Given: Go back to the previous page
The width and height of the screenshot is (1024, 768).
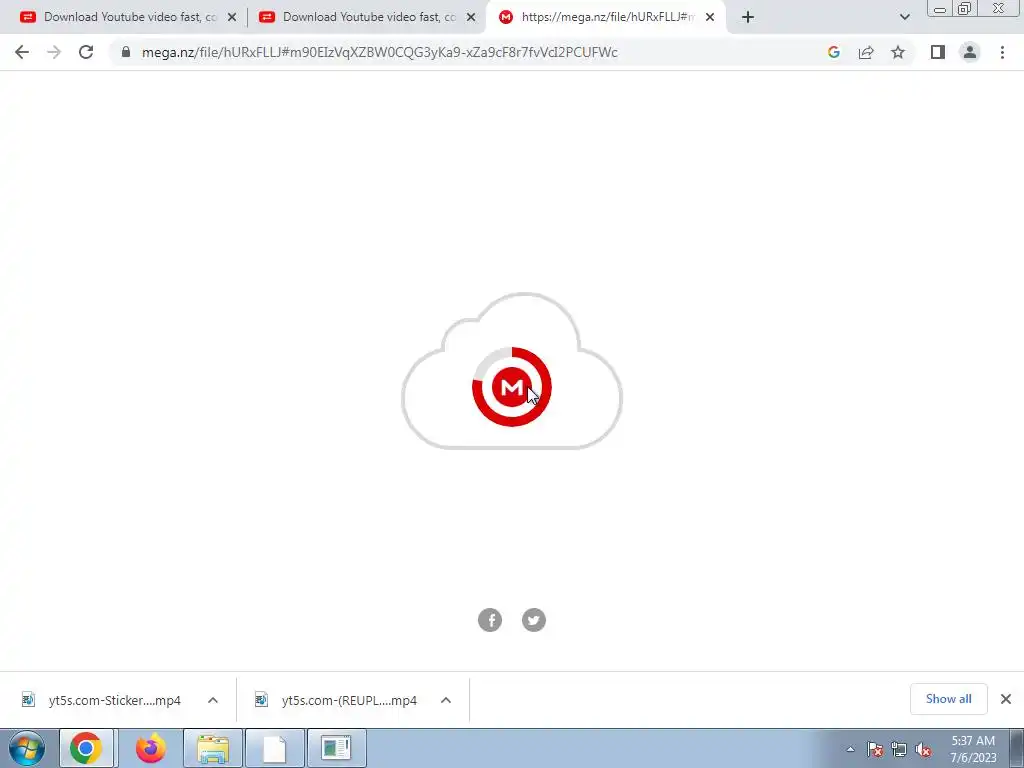Looking at the screenshot, I should pyautogui.click(x=22, y=52).
